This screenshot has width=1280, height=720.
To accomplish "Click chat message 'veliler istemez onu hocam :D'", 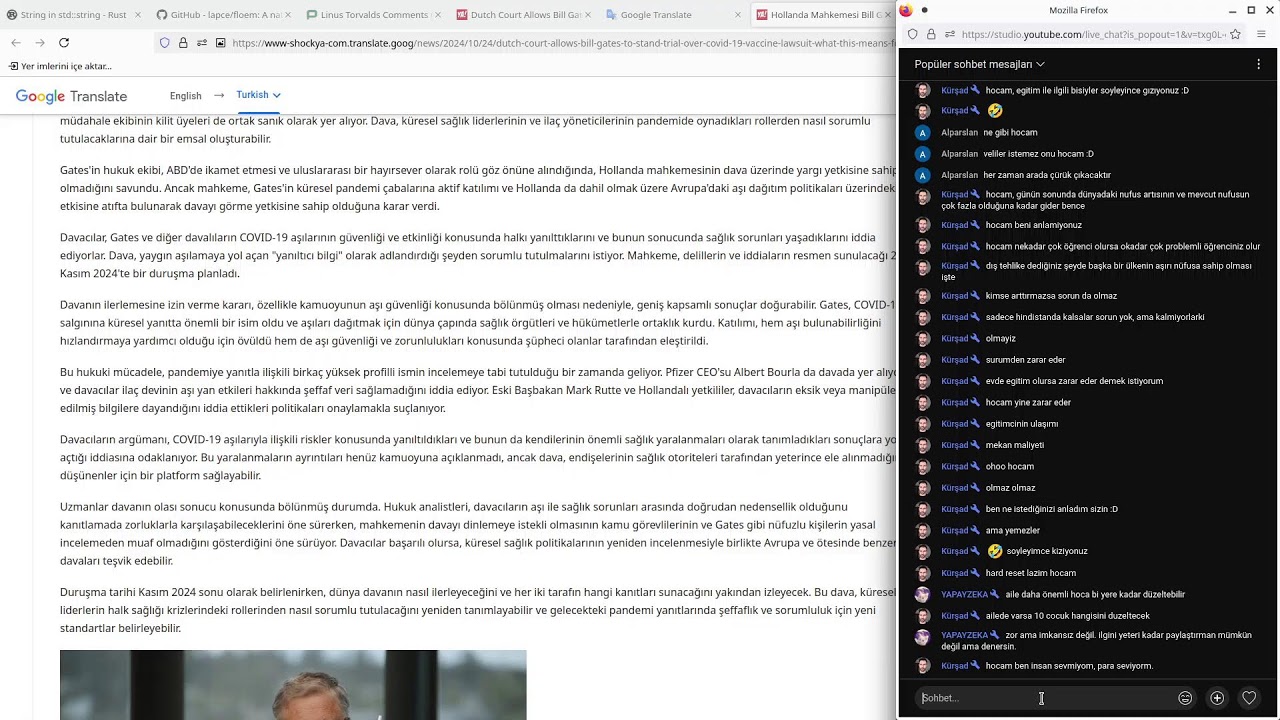I will pos(1038,154).
